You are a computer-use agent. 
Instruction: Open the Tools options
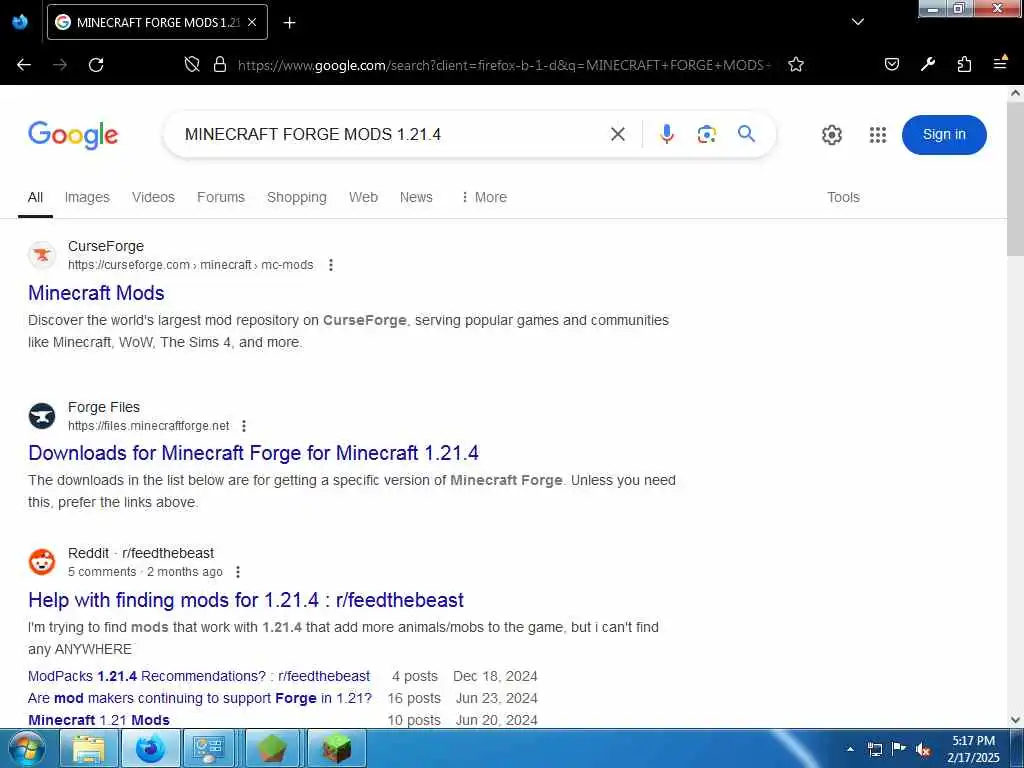[x=843, y=197]
